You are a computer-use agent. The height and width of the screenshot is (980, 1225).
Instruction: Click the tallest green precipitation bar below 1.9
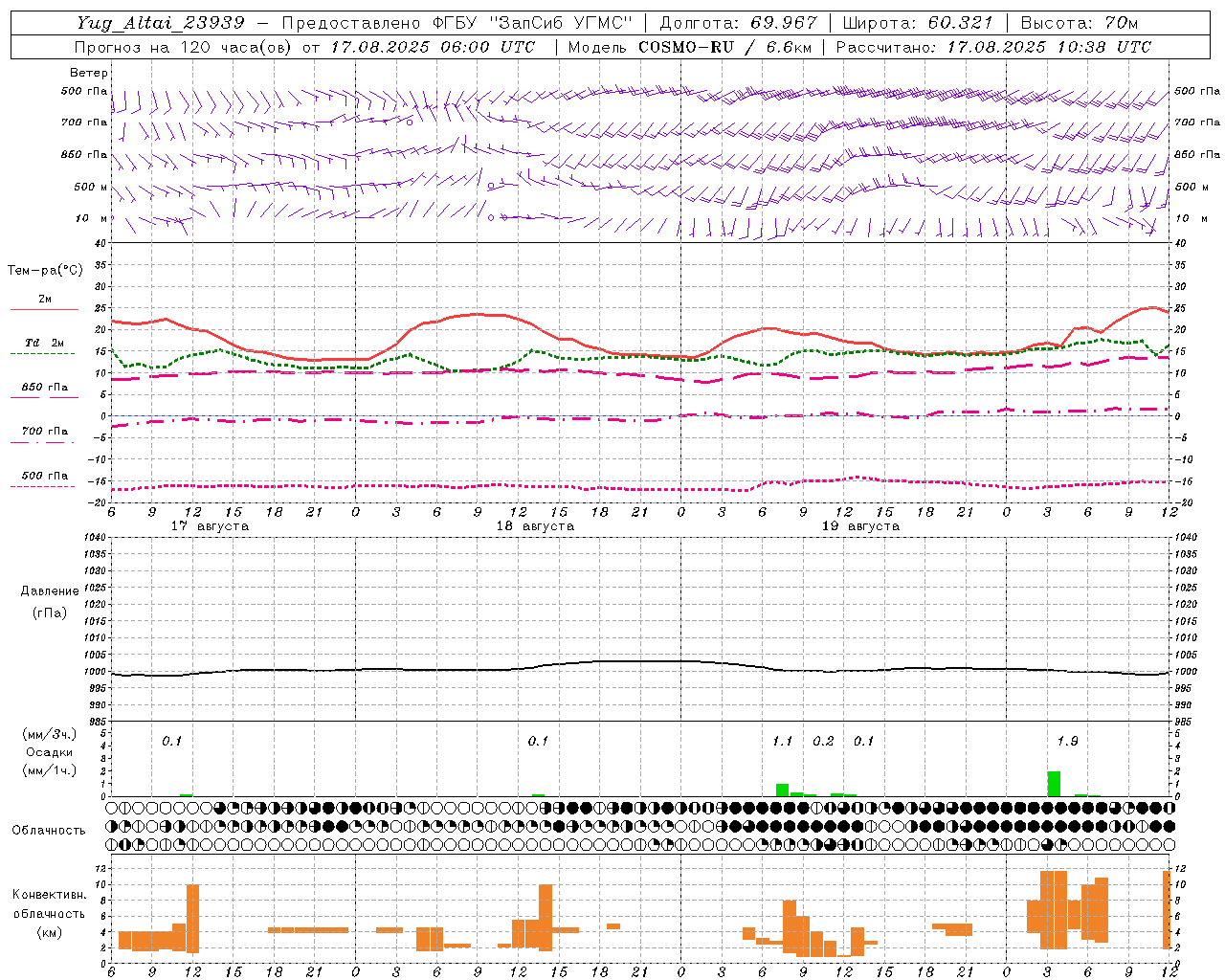point(1054,784)
